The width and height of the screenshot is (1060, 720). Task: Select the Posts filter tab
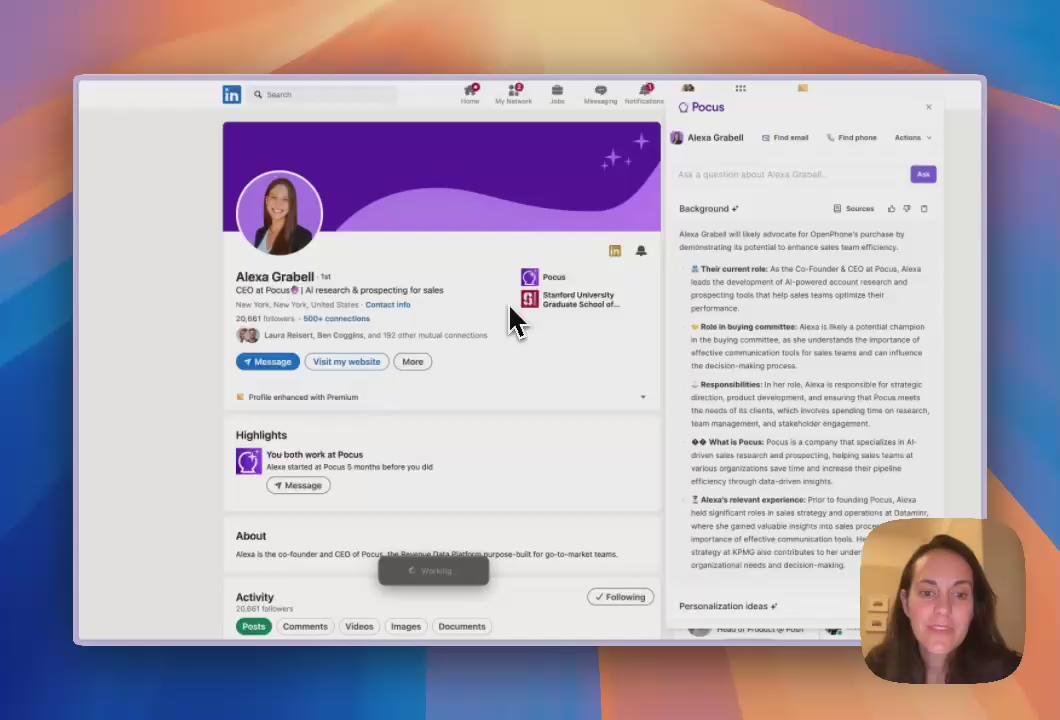pyautogui.click(x=254, y=626)
